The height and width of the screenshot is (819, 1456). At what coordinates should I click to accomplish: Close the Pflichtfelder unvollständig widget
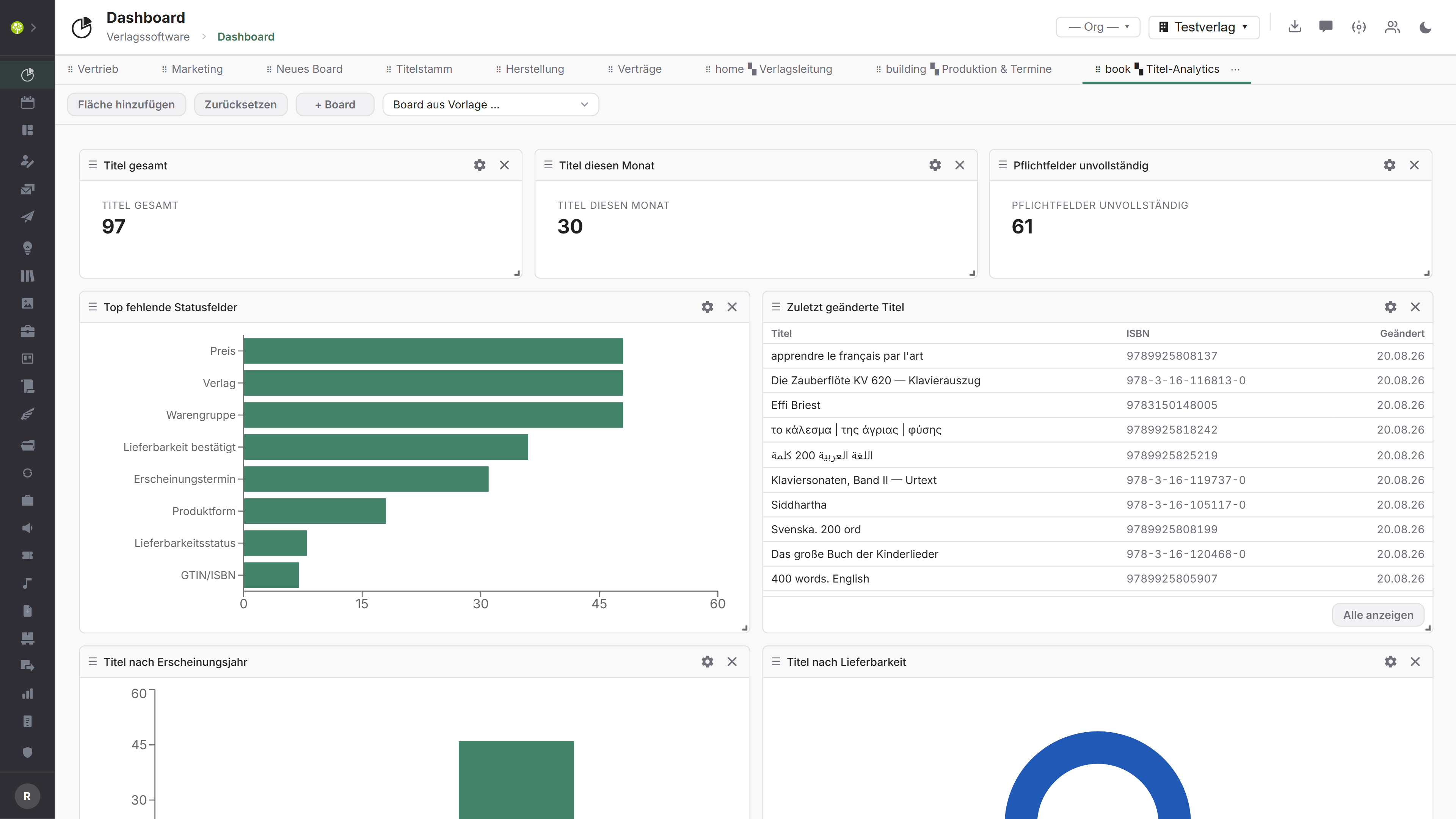(x=1414, y=165)
